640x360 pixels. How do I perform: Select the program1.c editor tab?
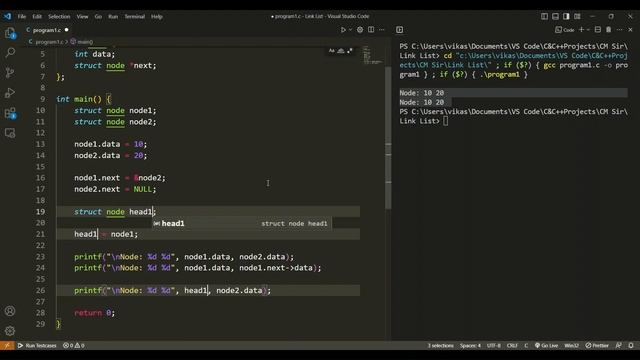[x=47, y=30]
